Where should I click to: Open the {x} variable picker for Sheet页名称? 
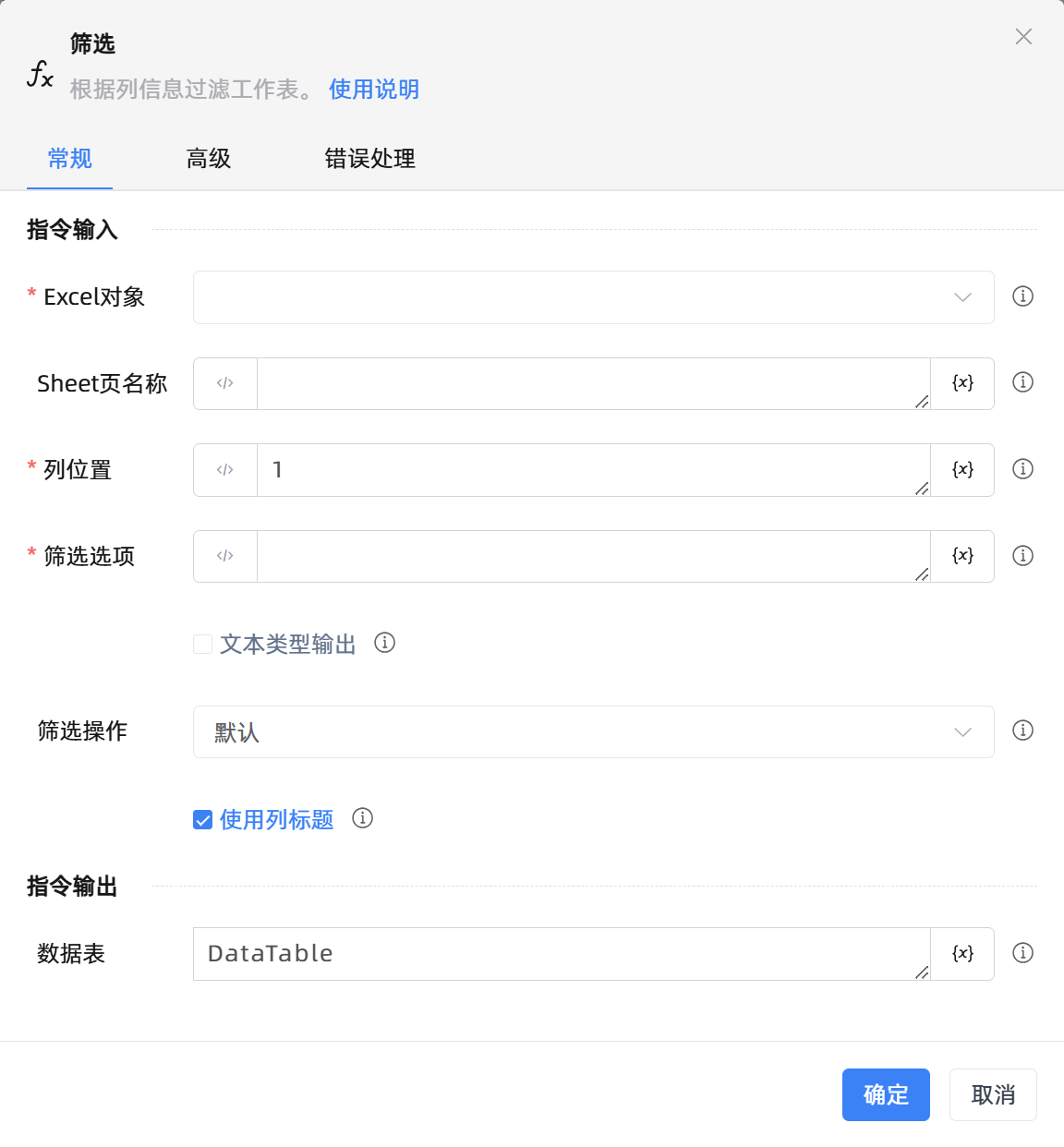(x=961, y=383)
